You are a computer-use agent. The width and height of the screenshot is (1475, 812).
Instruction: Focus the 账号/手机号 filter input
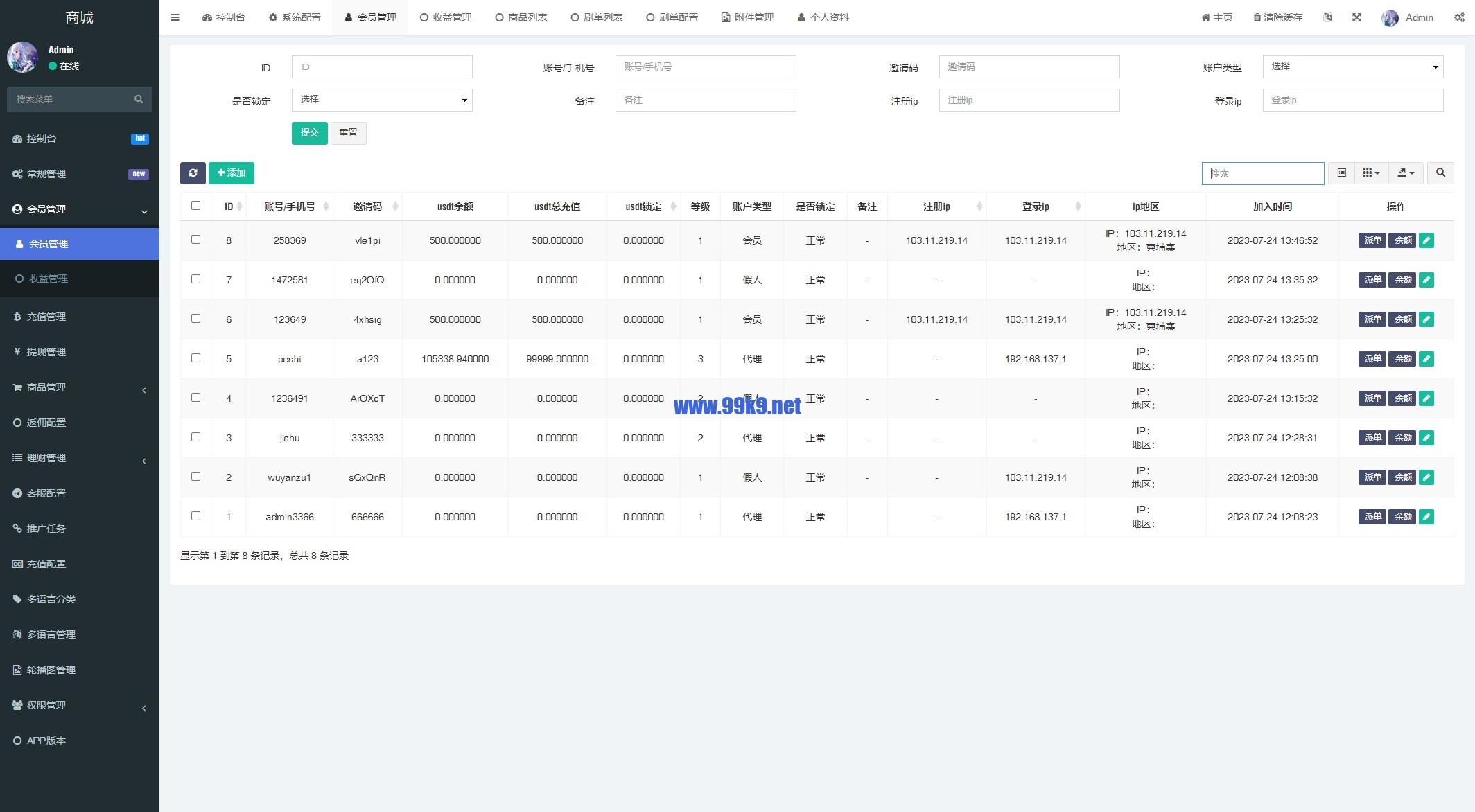pyautogui.click(x=706, y=67)
